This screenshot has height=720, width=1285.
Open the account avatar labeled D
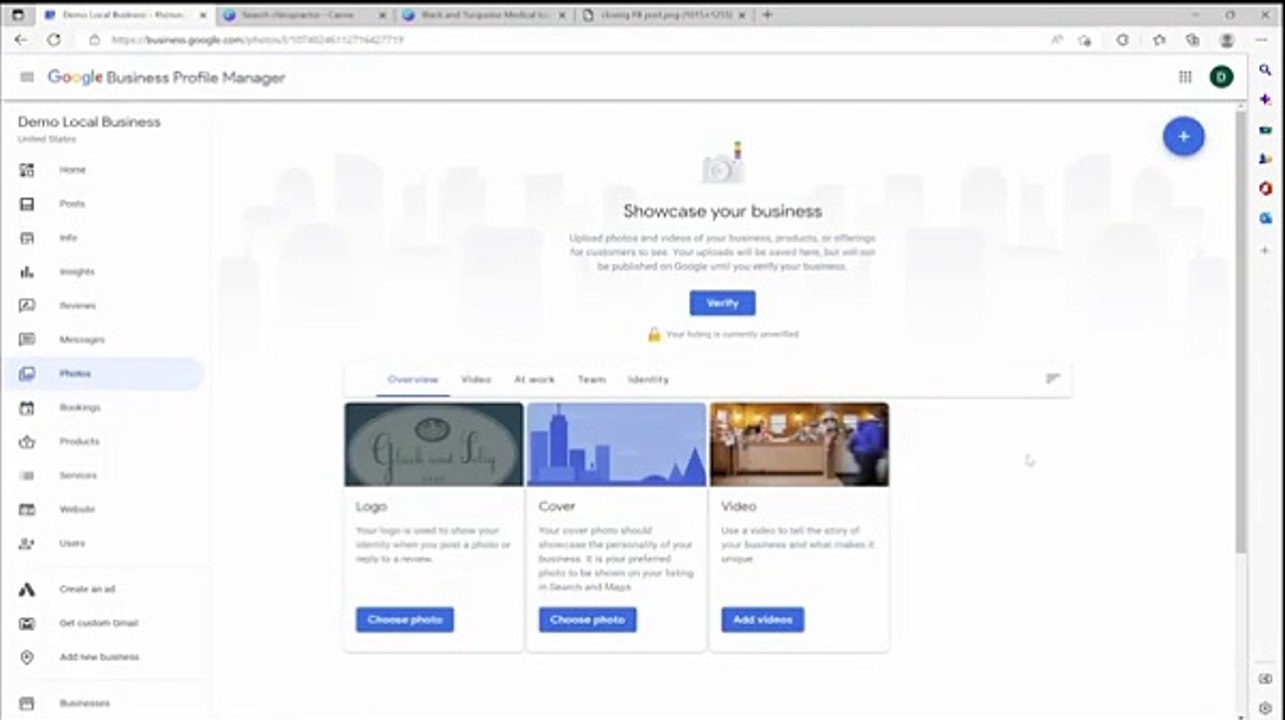pos(1221,77)
